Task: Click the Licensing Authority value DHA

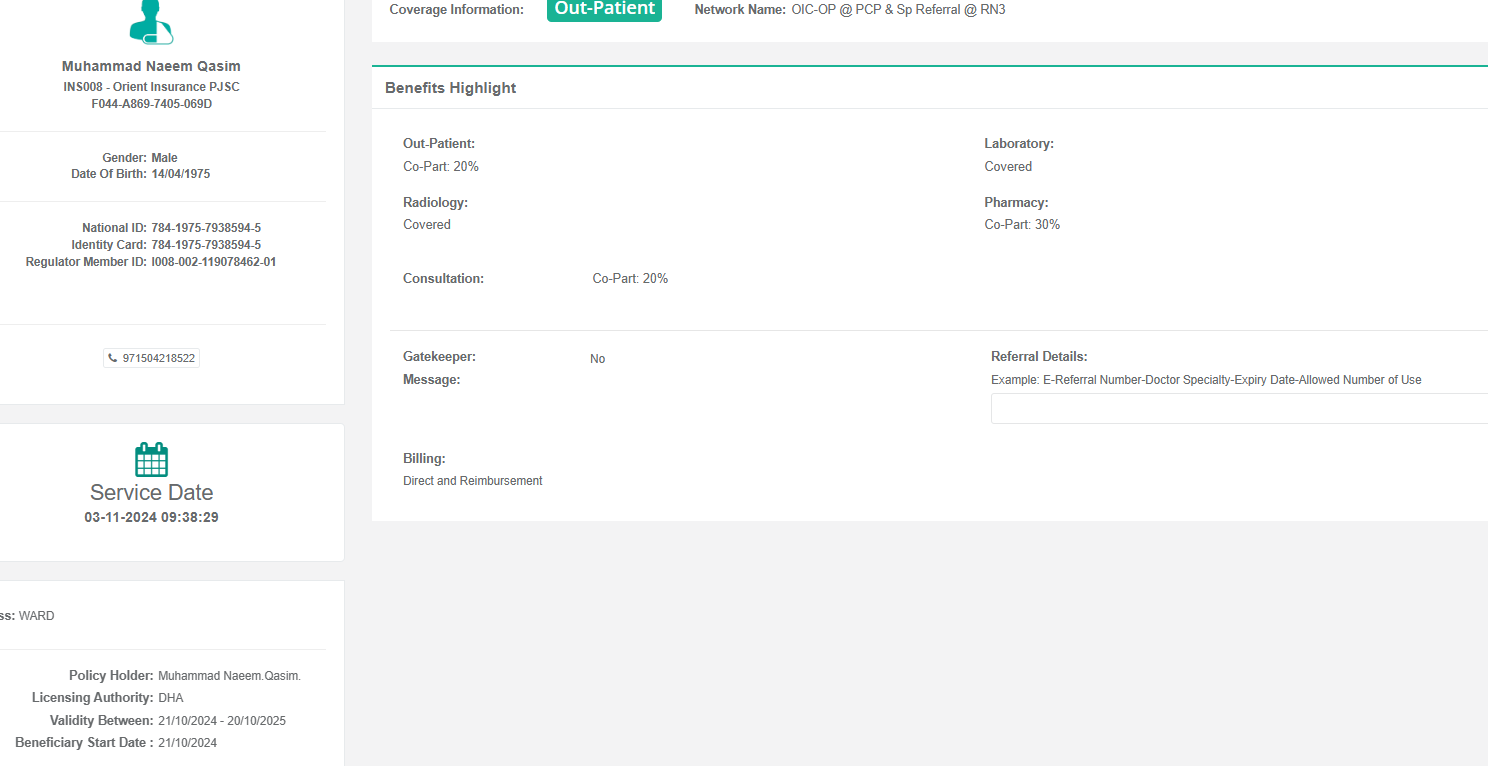Action: point(171,698)
